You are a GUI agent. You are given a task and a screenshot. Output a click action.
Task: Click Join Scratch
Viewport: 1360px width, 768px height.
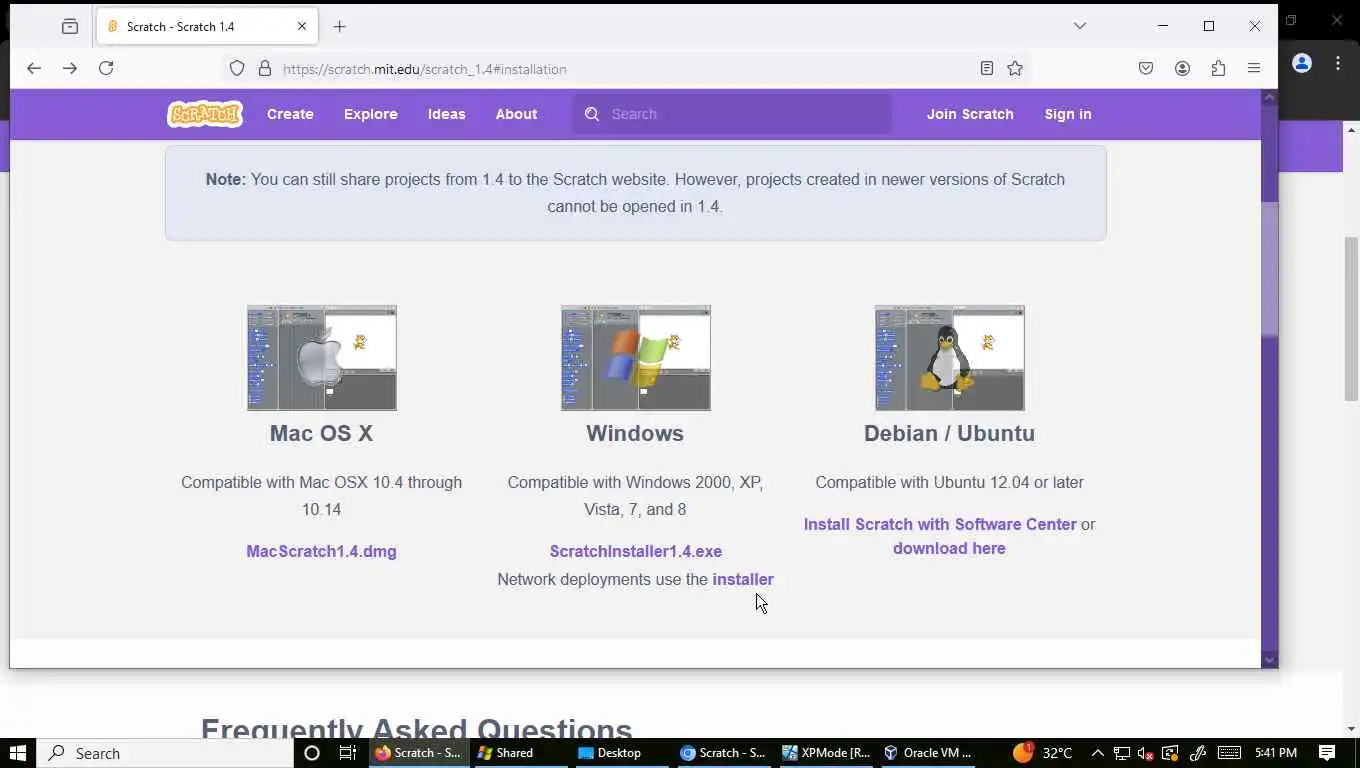(x=970, y=114)
